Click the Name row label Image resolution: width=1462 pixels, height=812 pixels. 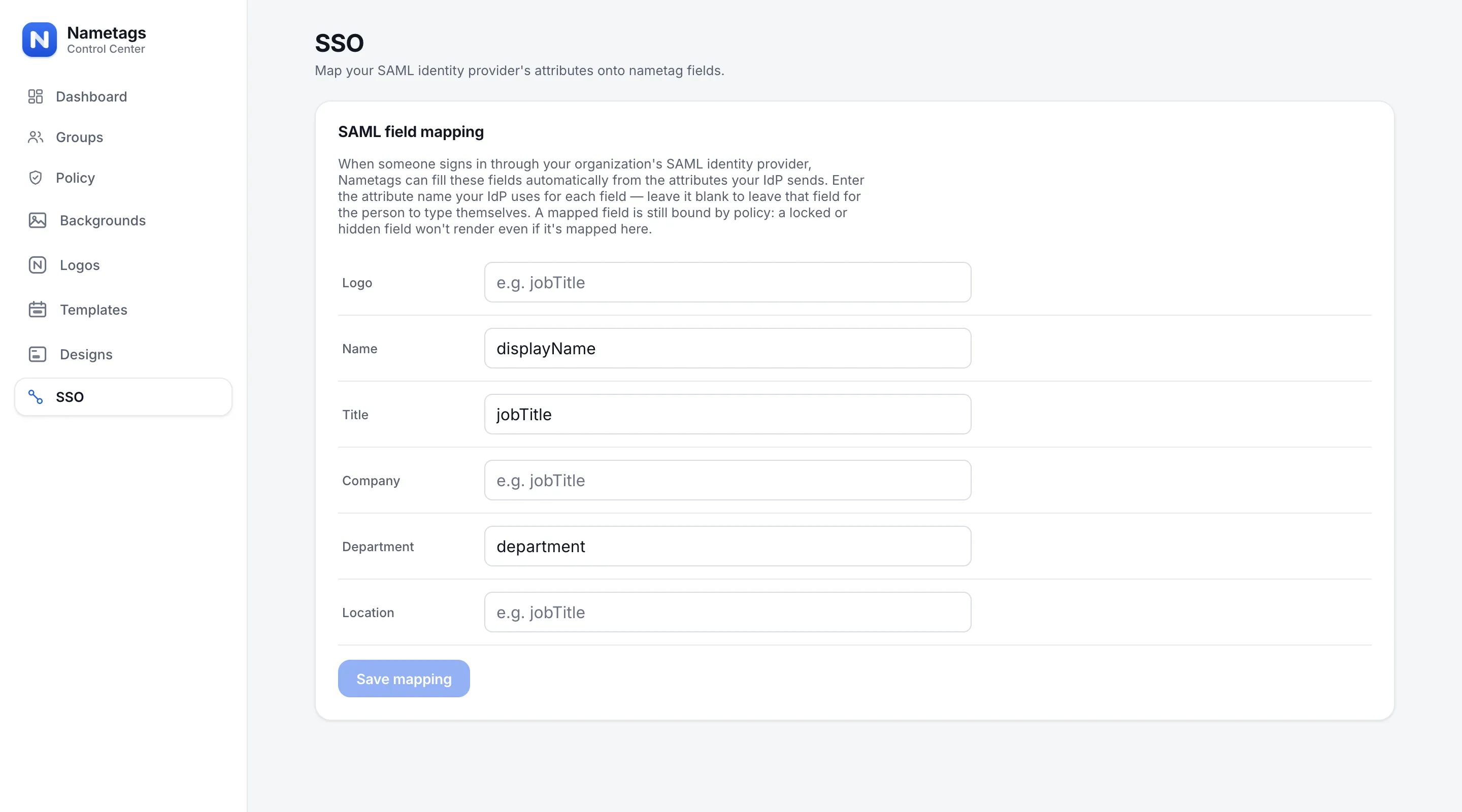coord(359,349)
